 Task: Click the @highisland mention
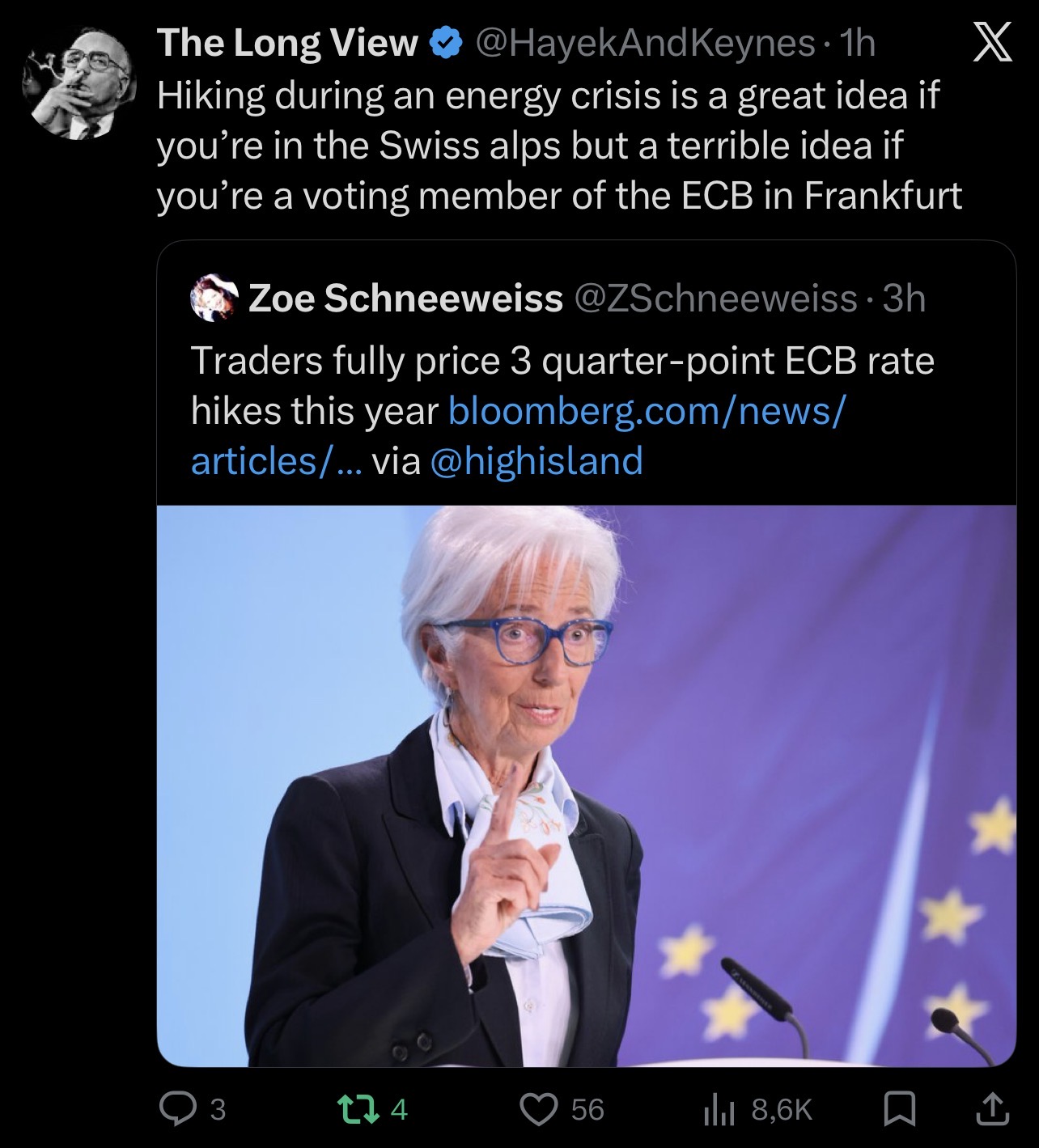click(537, 461)
